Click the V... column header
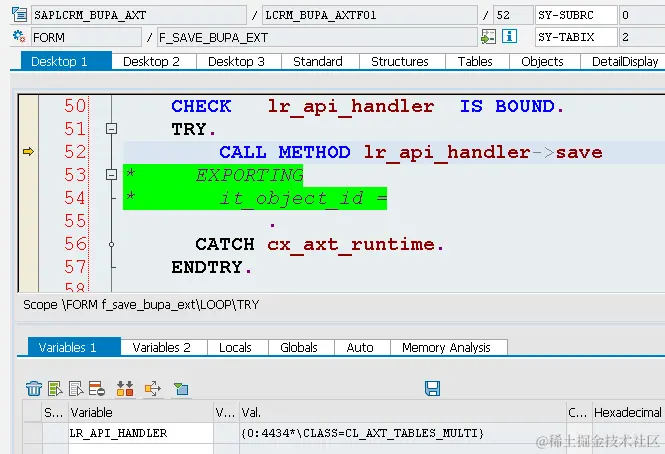 point(226,412)
